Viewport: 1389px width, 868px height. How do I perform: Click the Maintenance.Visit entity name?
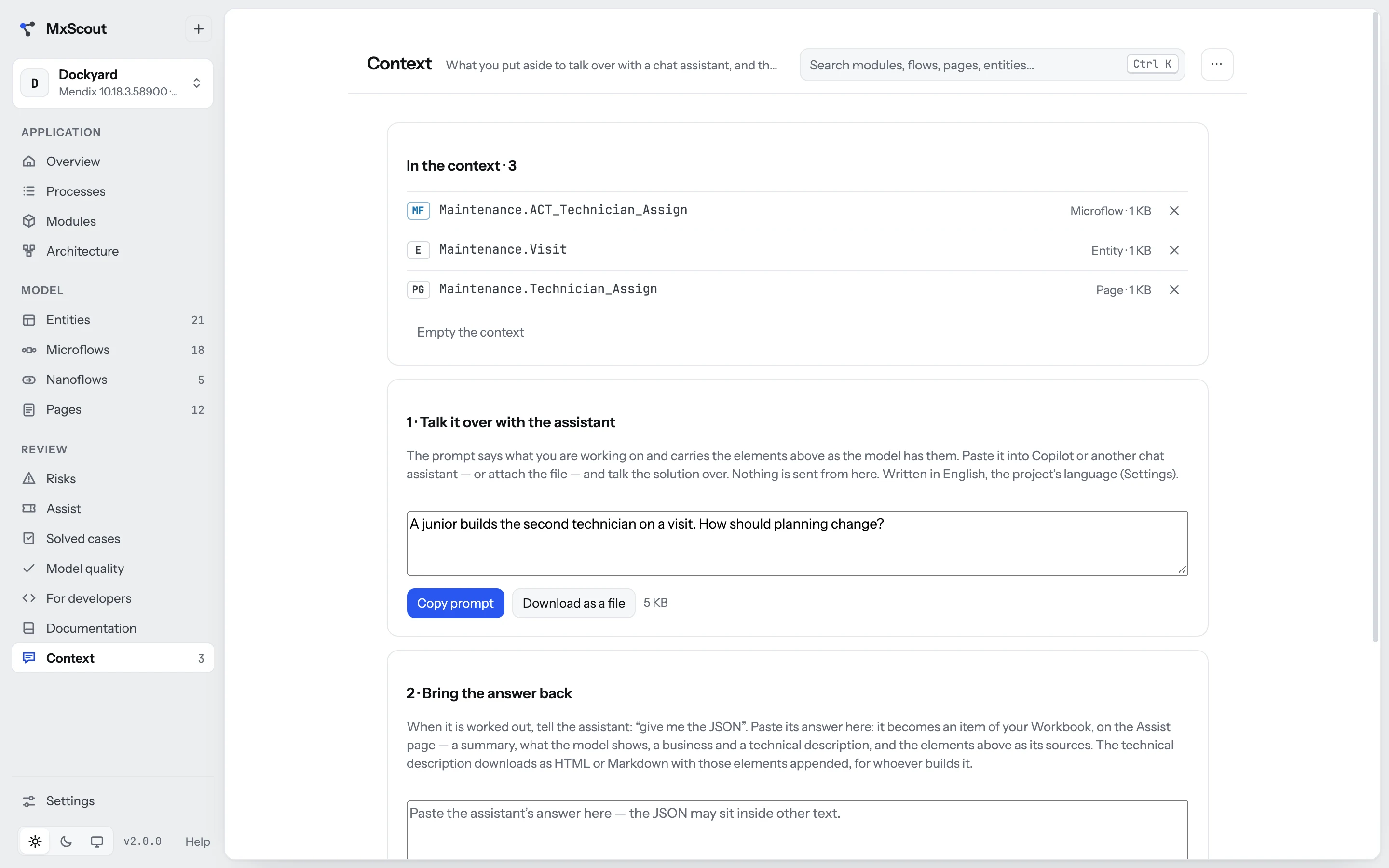pos(503,250)
